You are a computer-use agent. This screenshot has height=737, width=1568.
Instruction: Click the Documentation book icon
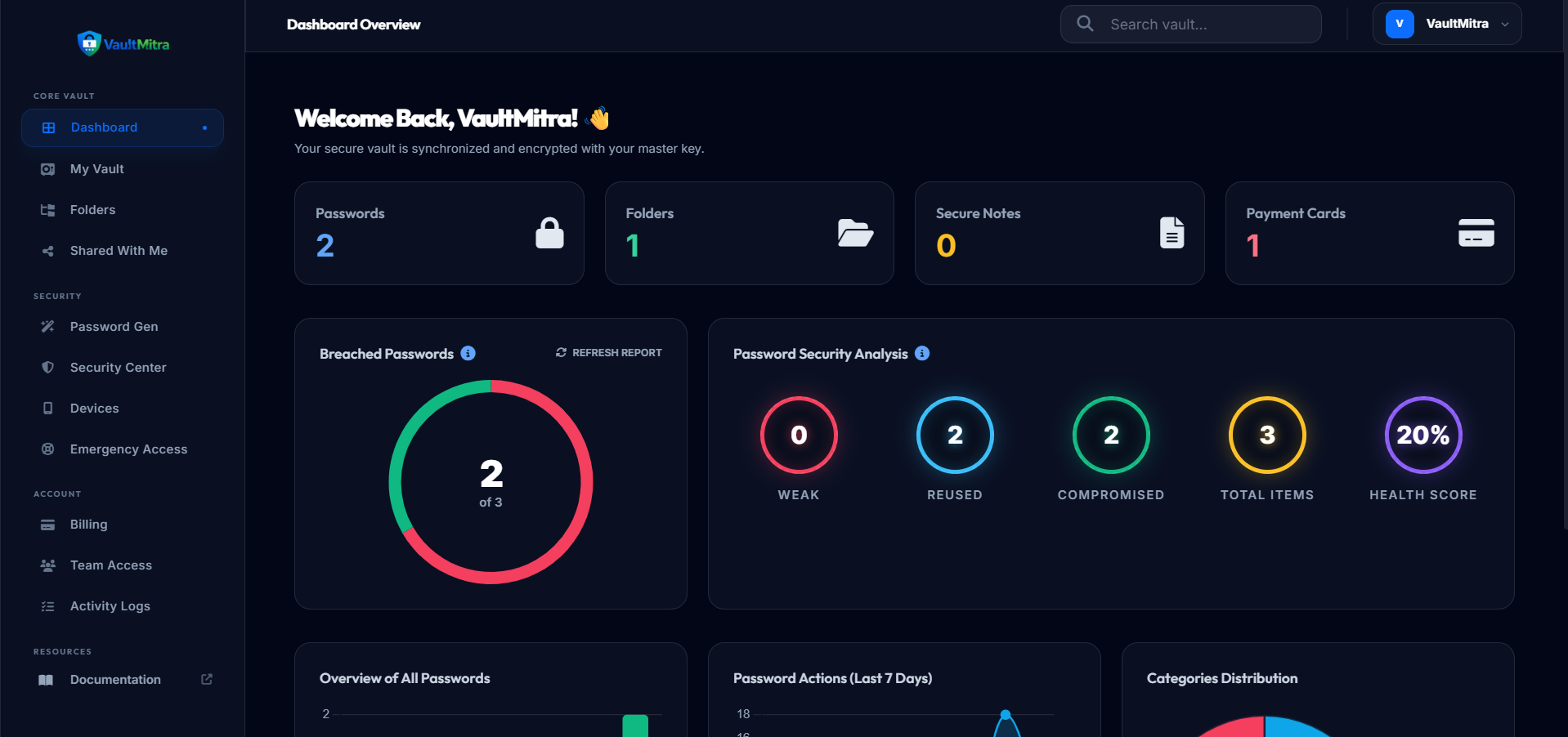pos(46,680)
